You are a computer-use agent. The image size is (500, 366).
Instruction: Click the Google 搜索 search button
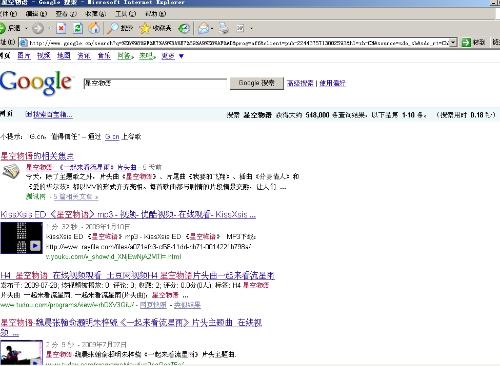pos(257,83)
